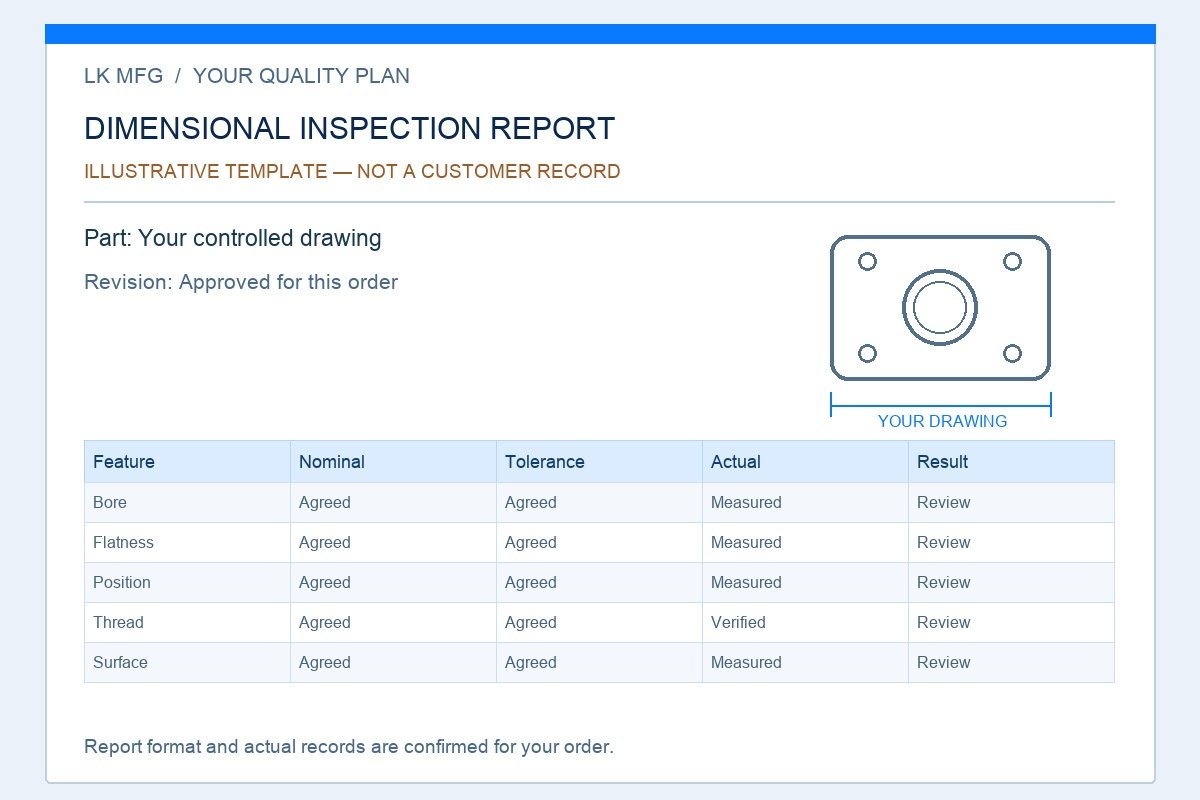Click the Measured cell in Surface row
This screenshot has height=800, width=1200.
coord(805,663)
